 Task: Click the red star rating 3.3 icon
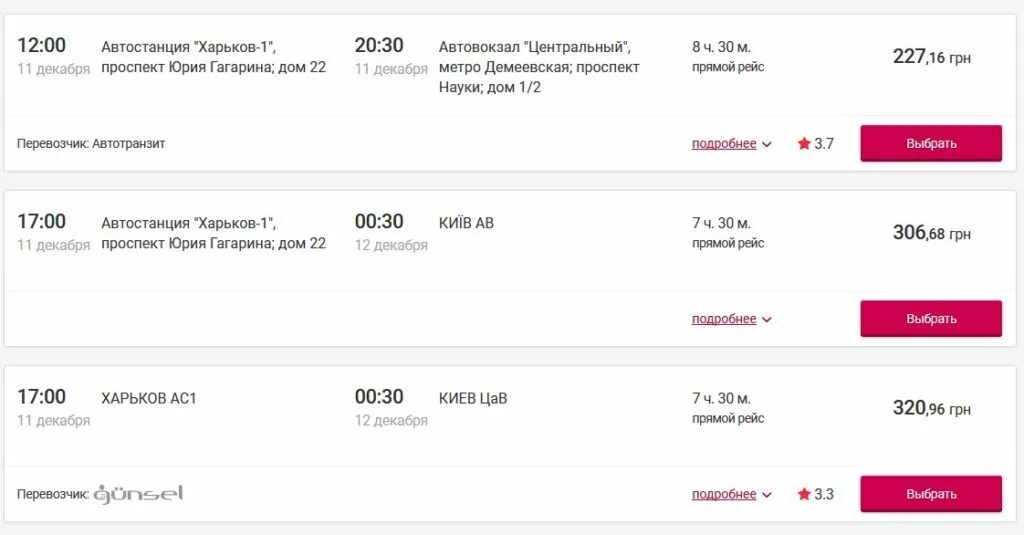point(804,494)
